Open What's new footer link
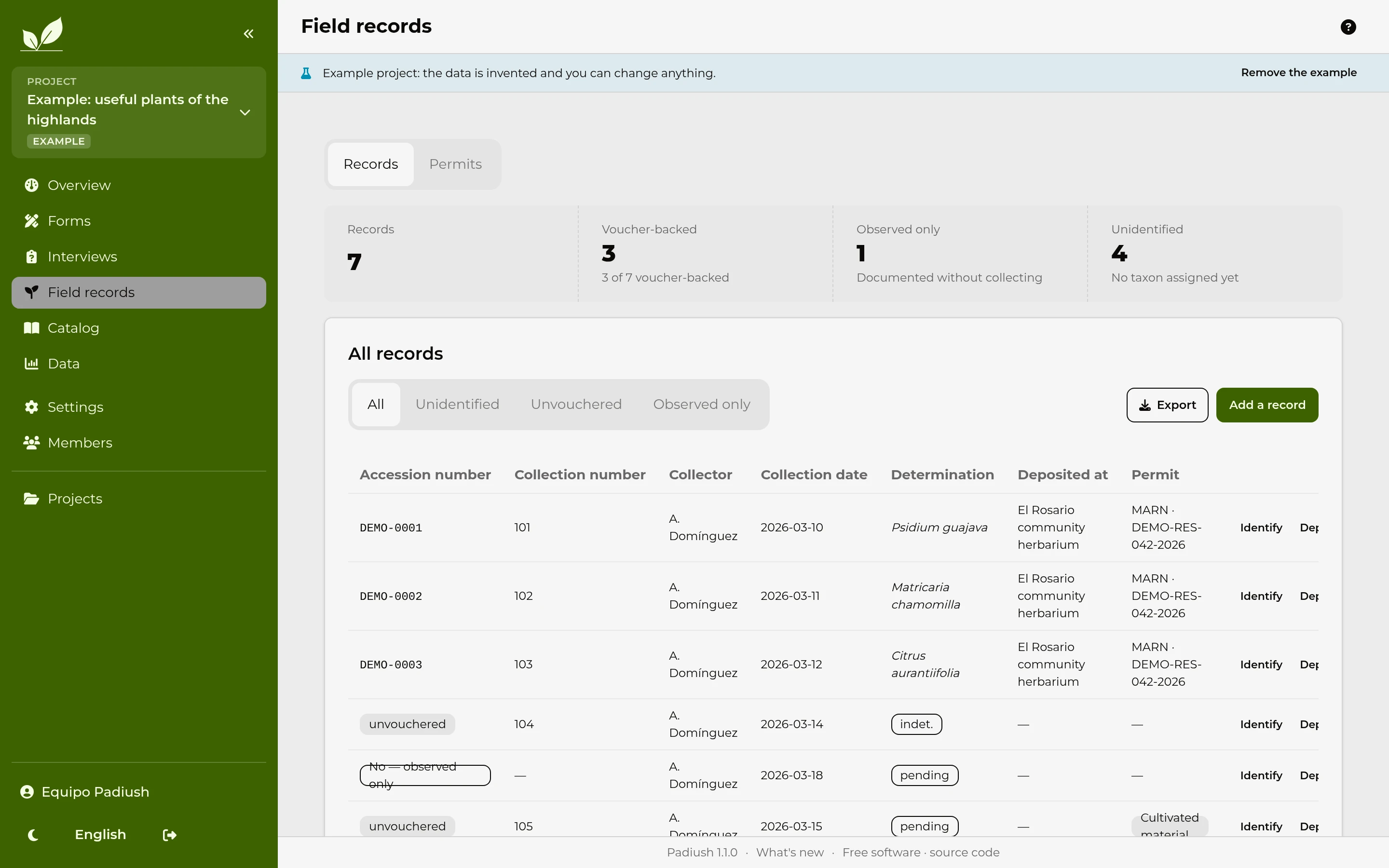 click(790, 853)
